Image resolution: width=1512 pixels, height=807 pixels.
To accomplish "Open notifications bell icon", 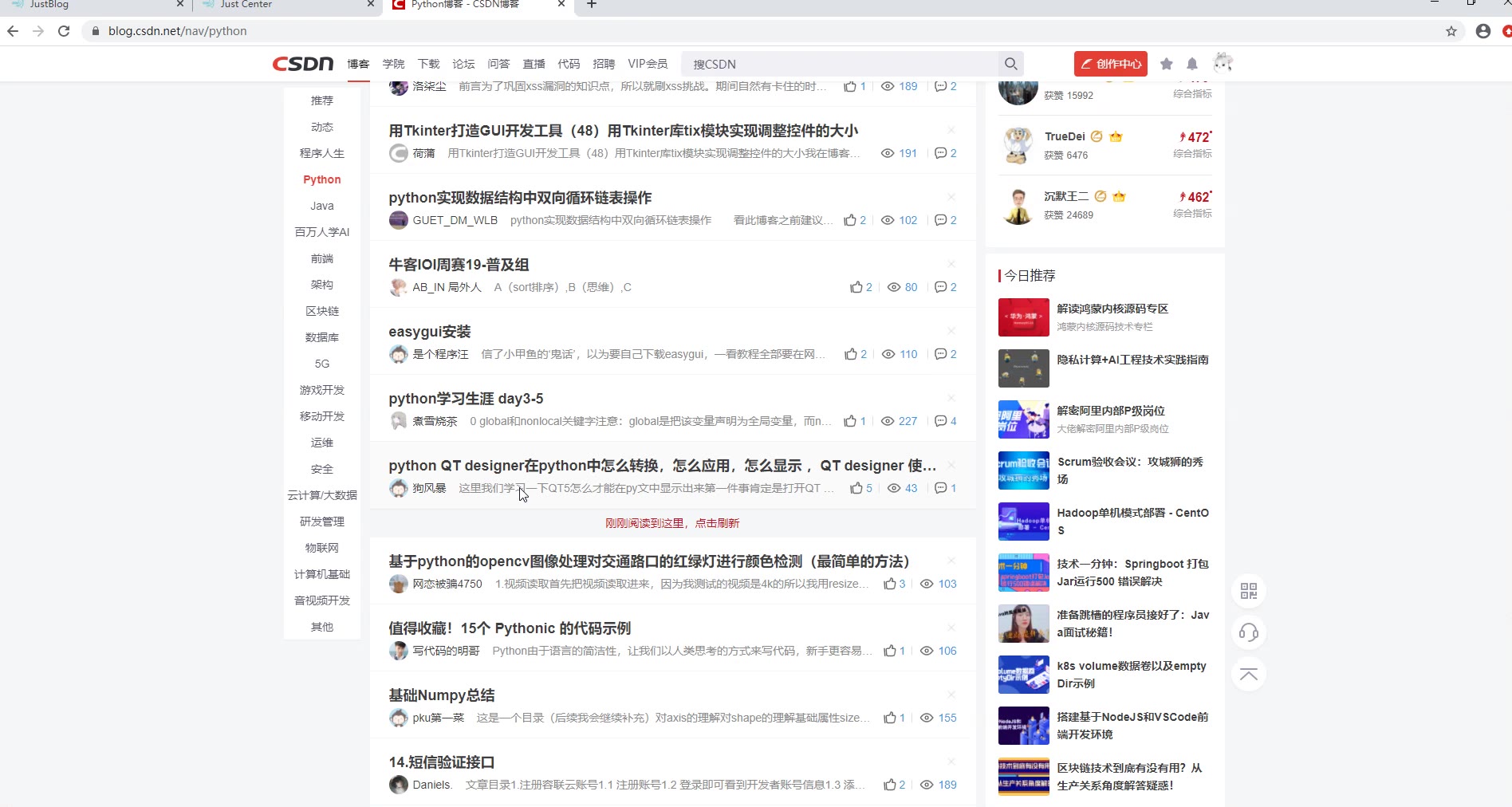I will [1192, 64].
